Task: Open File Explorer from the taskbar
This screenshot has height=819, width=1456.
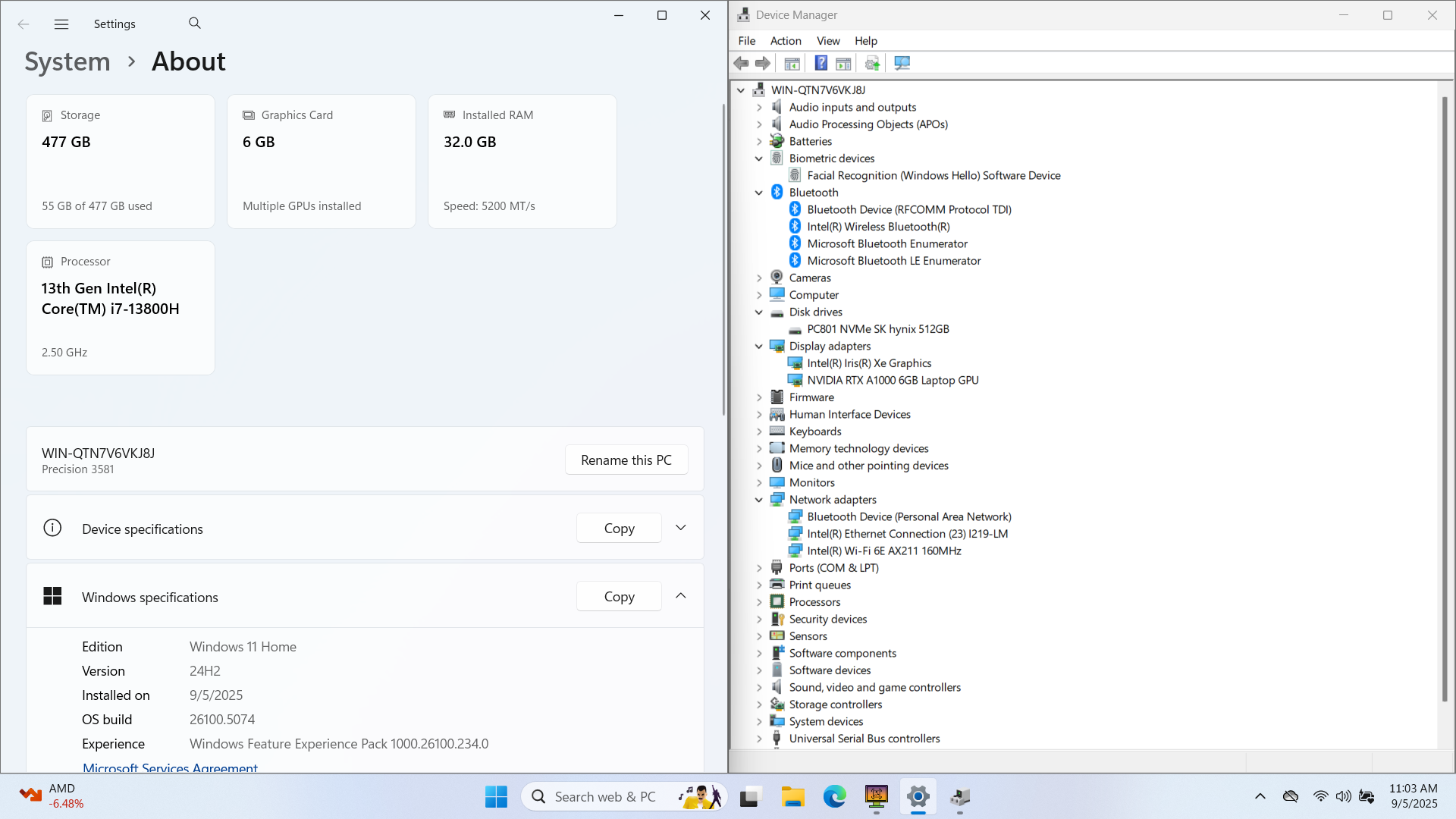Action: 793,797
